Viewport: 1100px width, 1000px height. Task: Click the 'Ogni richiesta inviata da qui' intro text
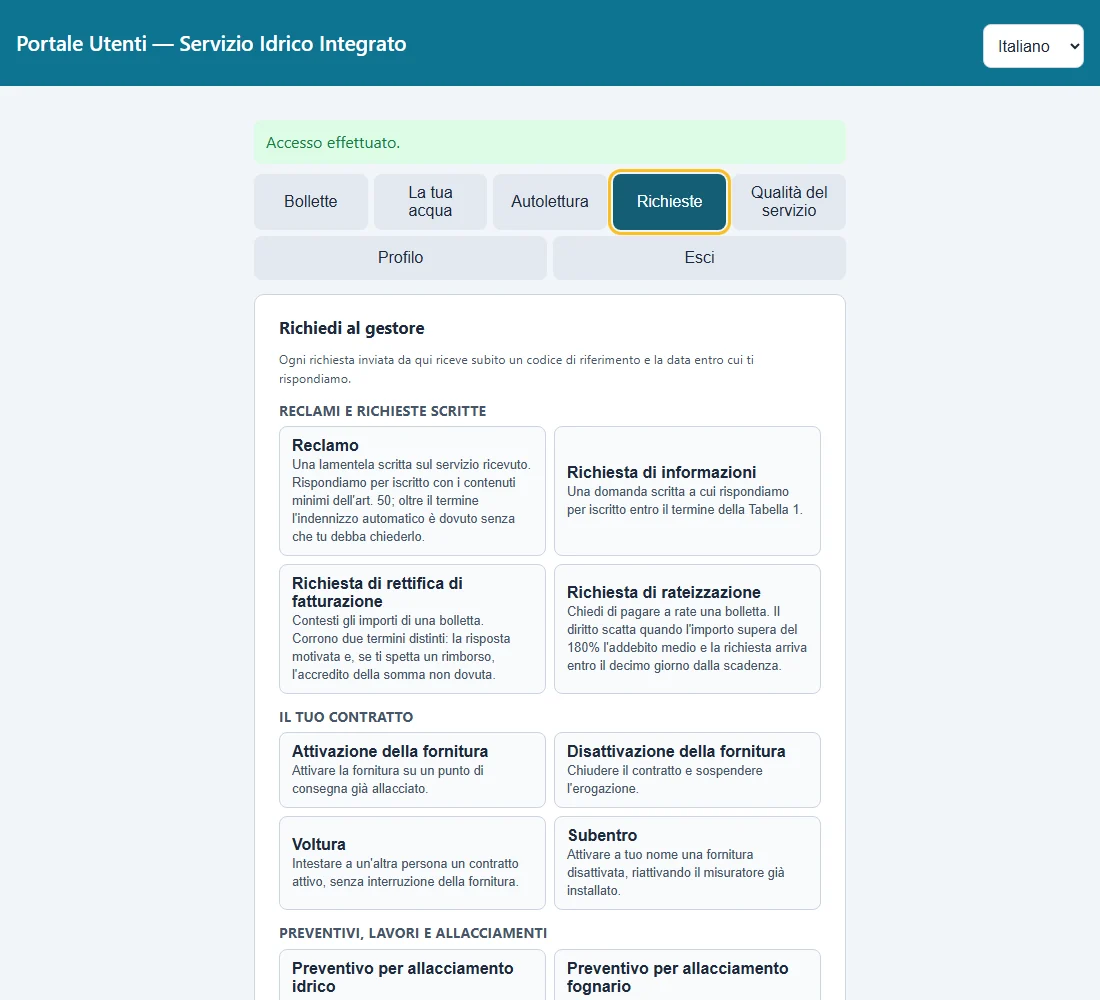516,369
